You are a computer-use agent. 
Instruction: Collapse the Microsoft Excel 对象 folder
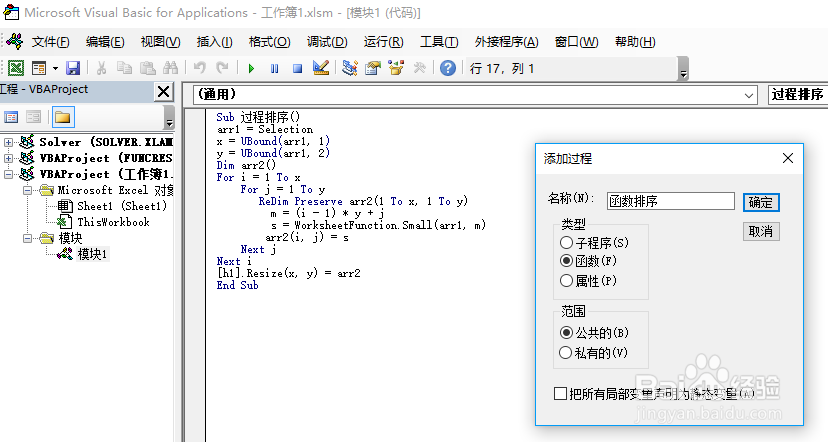pos(27,190)
